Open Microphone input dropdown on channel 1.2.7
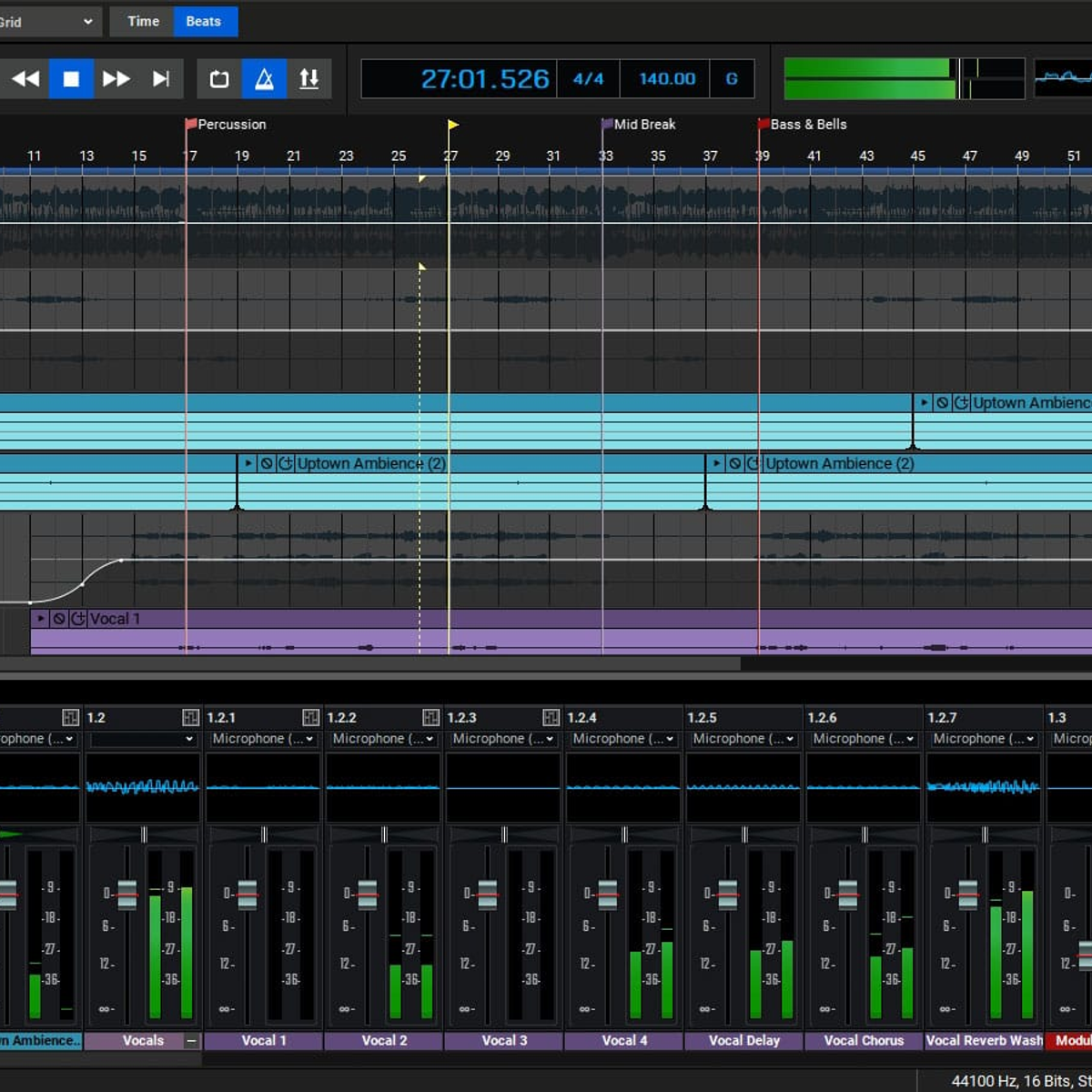This screenshot has height=1092, width=1092. [x=983, y=739]
